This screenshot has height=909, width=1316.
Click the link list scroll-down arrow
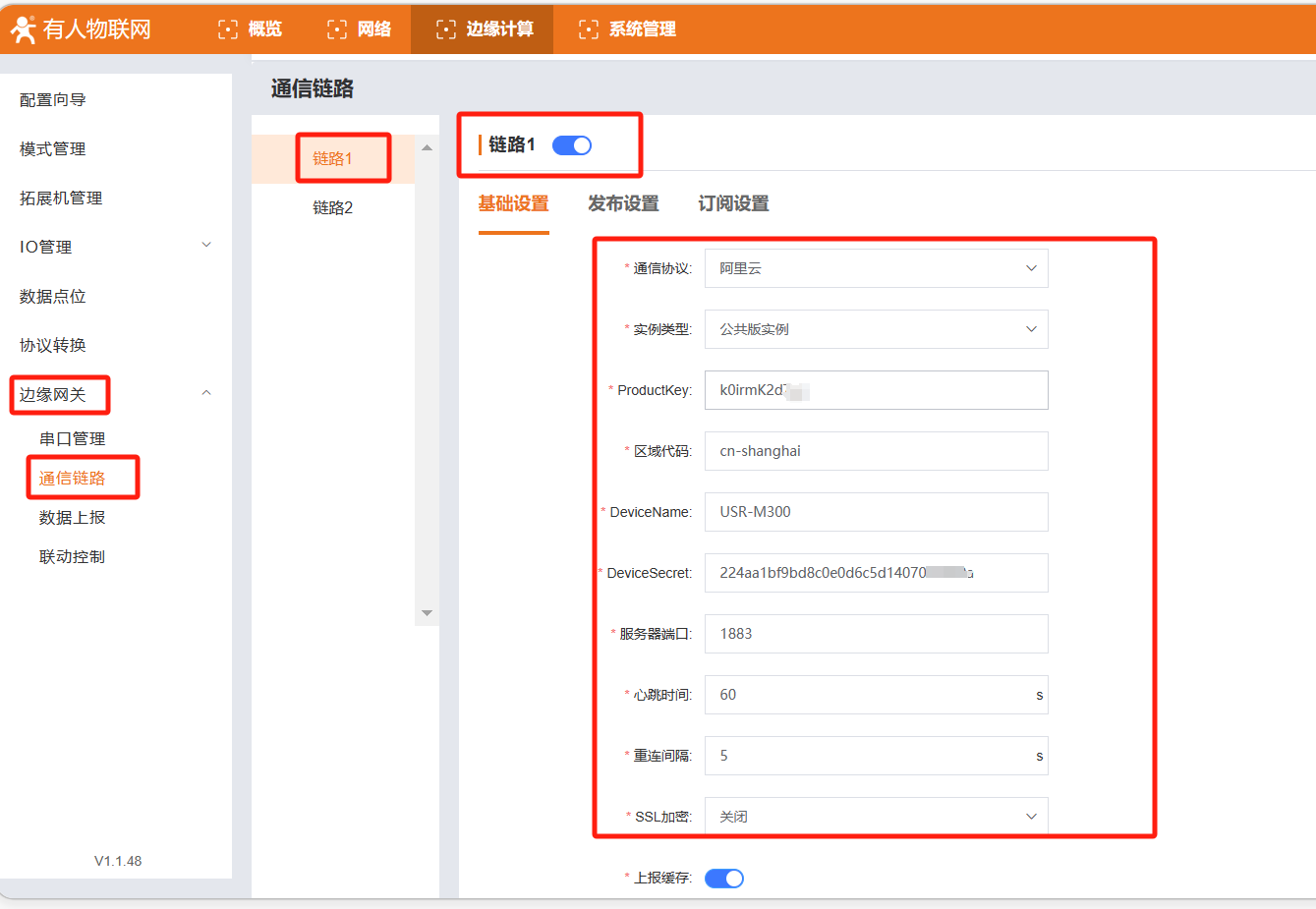click(x=427, y=613)
